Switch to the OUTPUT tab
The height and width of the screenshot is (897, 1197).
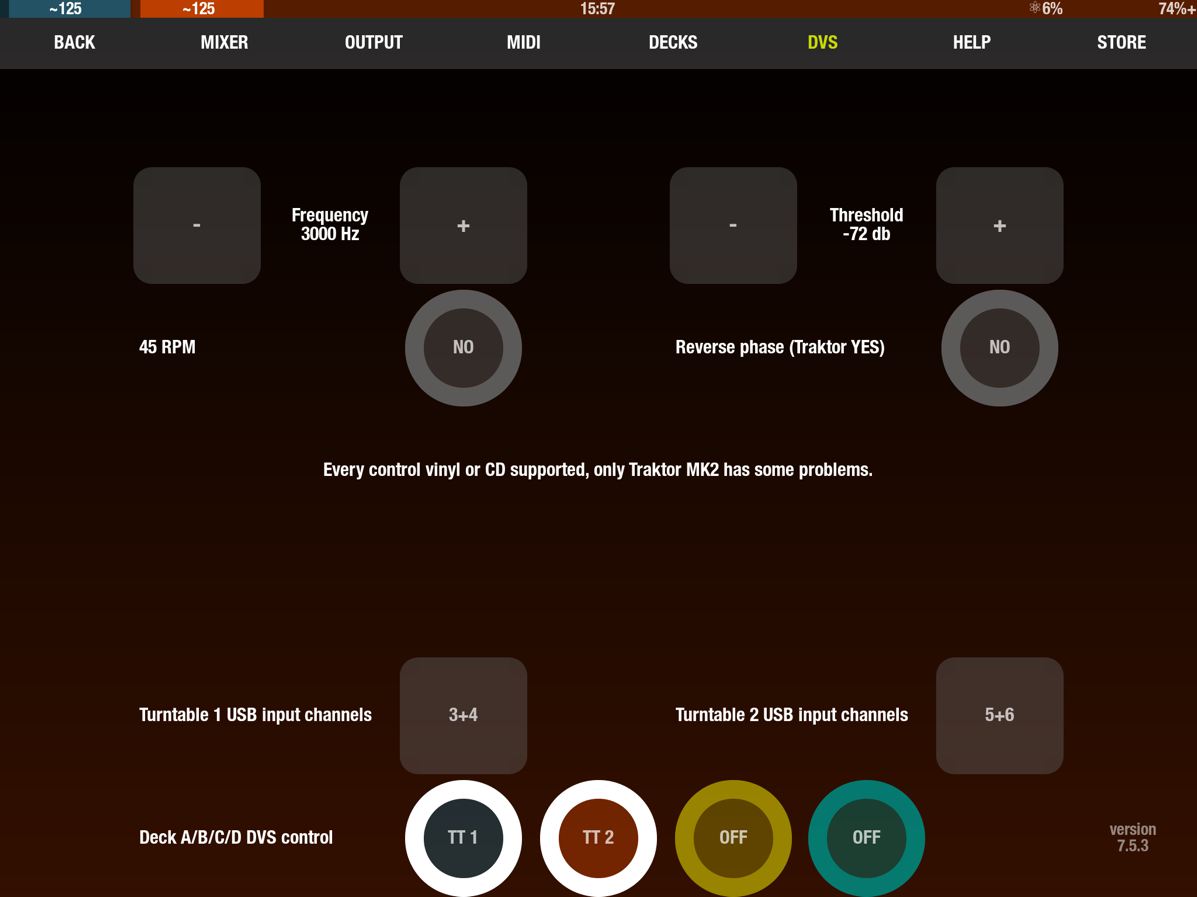[x=373, y=43]
